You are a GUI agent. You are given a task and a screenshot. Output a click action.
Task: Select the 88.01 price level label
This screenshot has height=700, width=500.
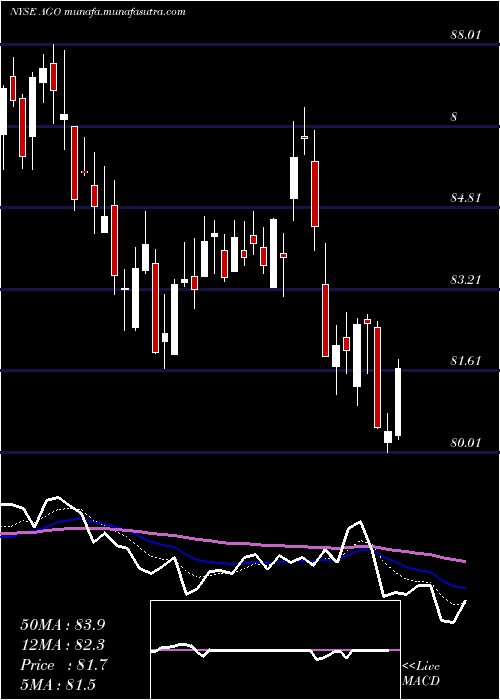[x=466, y=34]
